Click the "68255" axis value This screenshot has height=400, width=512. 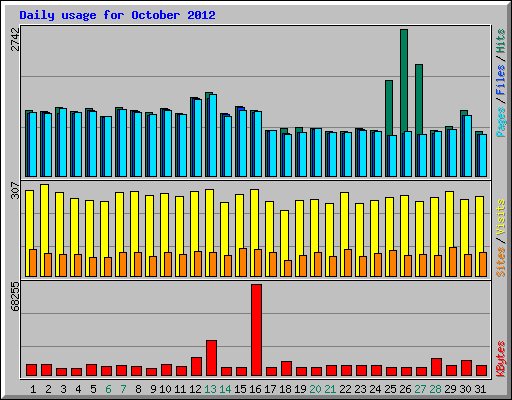15,296
